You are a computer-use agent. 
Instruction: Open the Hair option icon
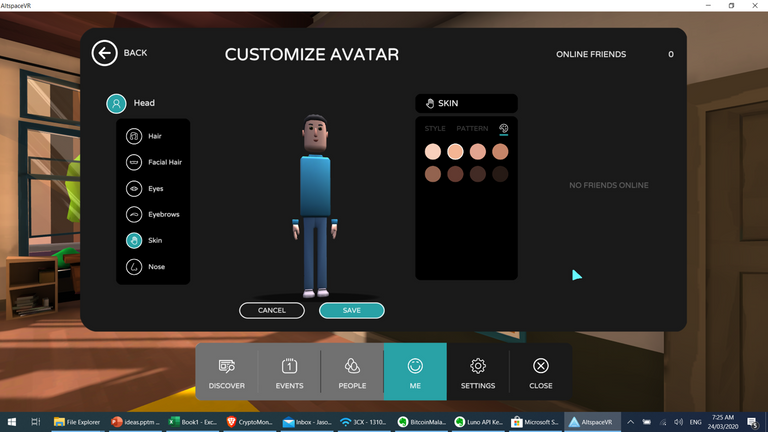(134, 136)
